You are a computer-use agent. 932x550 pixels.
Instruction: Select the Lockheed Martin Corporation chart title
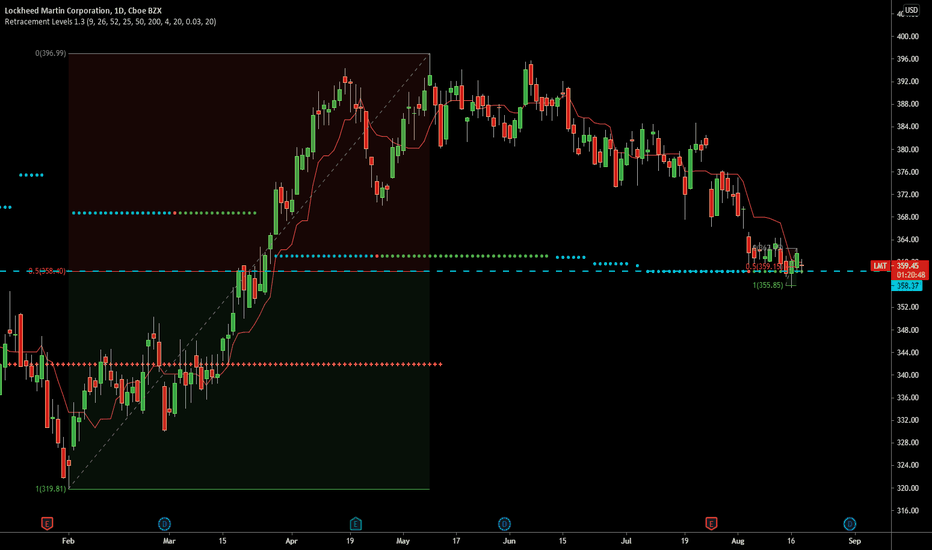[83, 11]
